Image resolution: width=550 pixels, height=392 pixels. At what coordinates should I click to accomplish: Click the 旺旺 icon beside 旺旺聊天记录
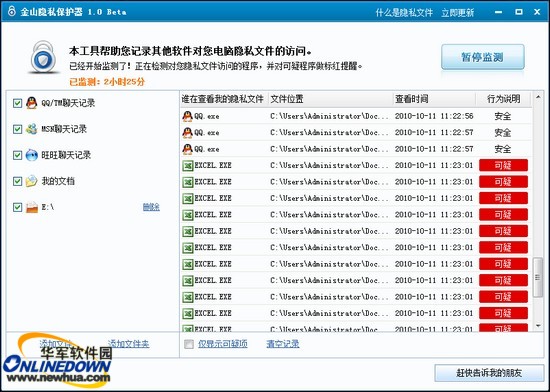(32, 155)
